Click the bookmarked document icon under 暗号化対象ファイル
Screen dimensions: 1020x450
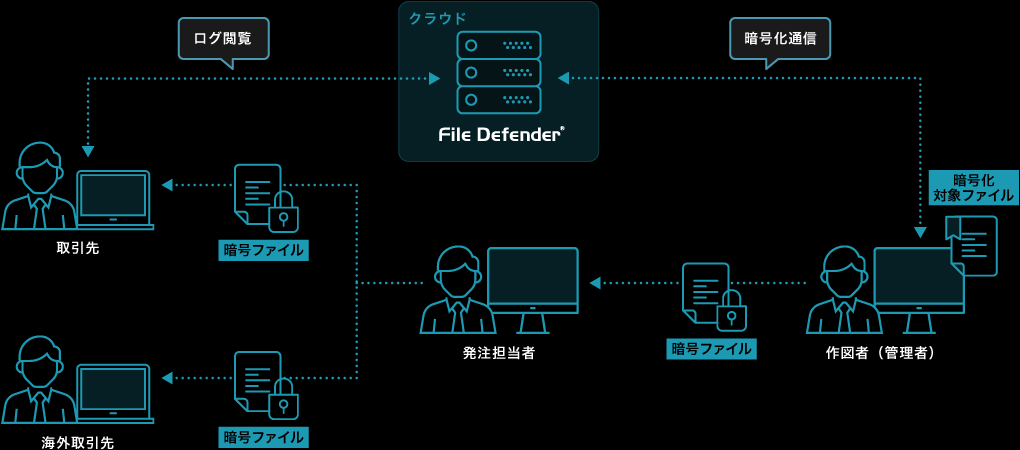pyautogui.click(x=972, y=246)
